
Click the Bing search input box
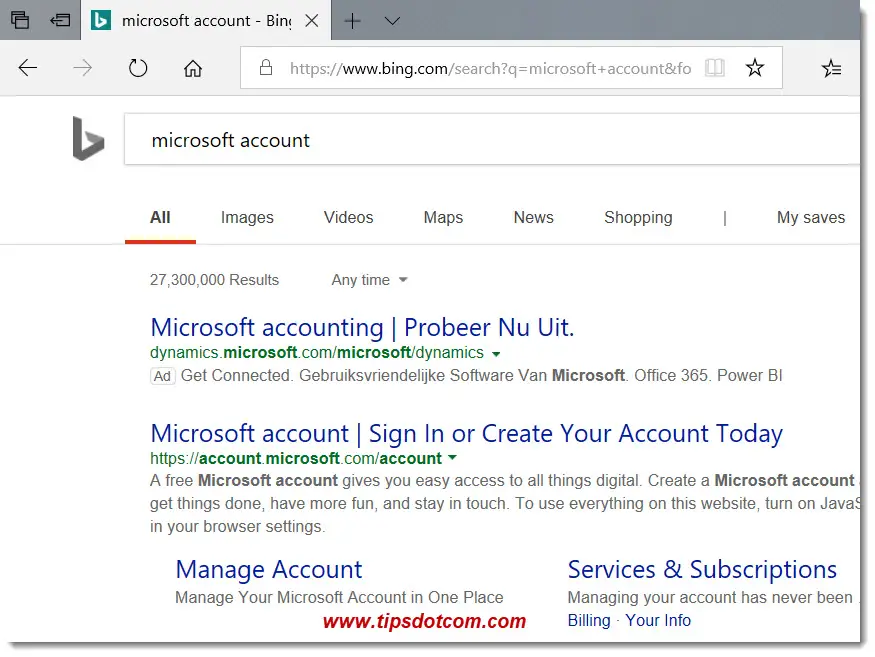tap(491, 140)
